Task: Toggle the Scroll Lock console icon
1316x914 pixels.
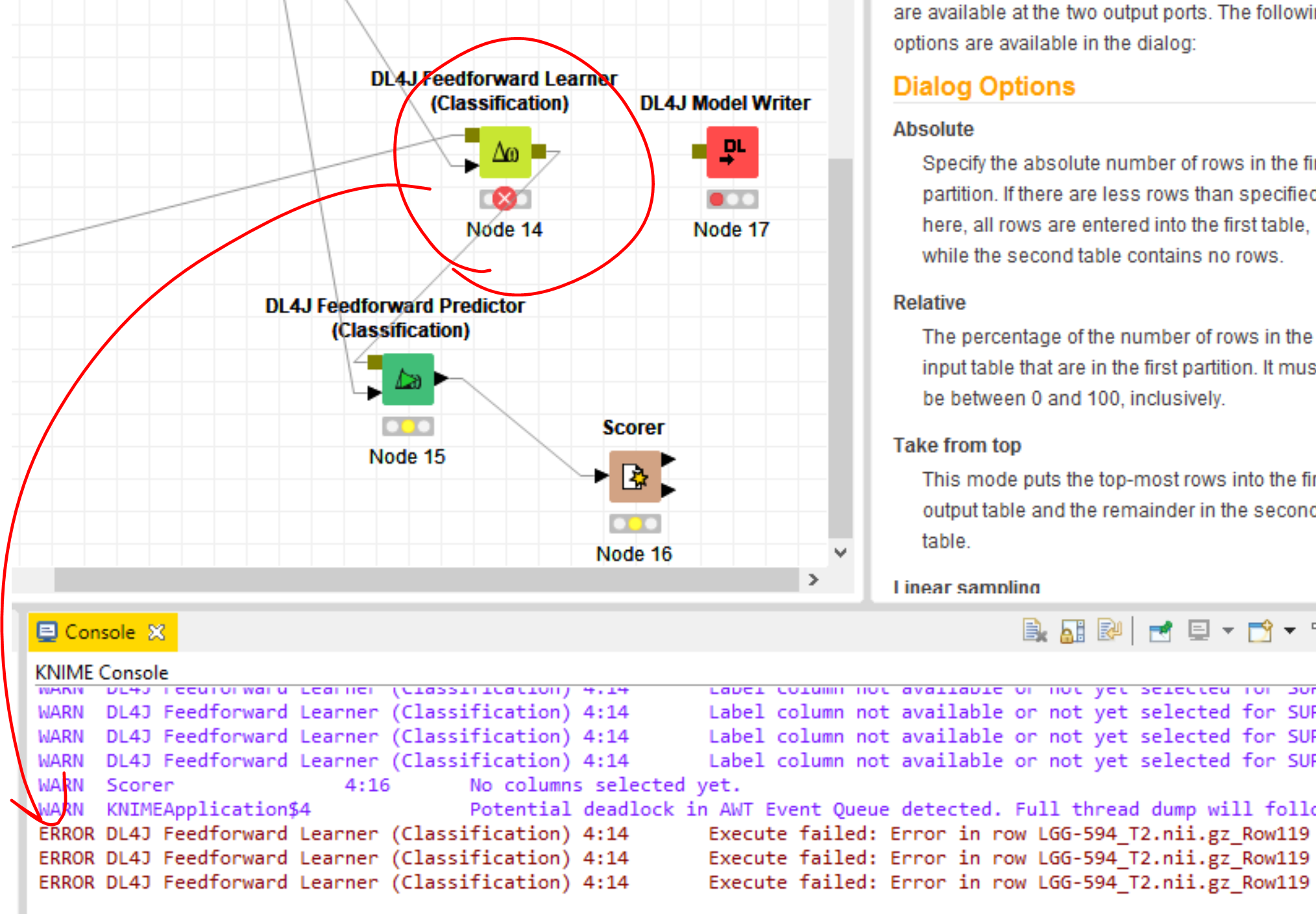Action: 1073,631
